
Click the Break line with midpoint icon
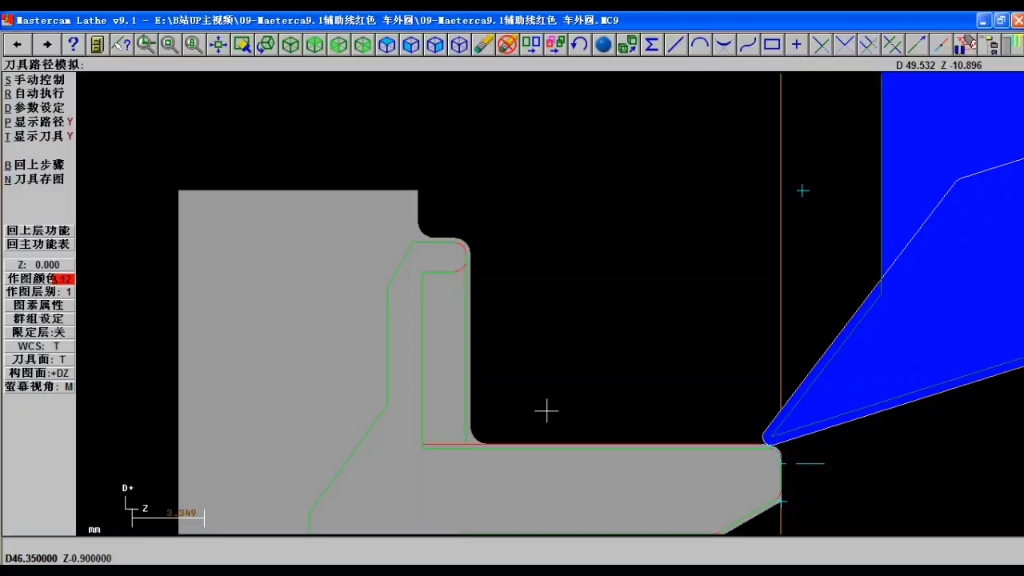click(x=941, y=44)
